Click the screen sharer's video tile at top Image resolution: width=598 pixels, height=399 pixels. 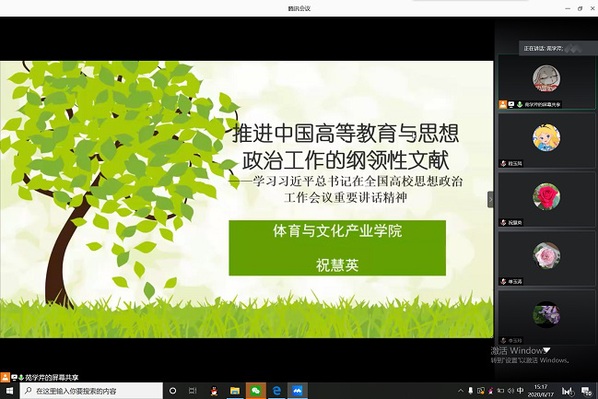546,82
